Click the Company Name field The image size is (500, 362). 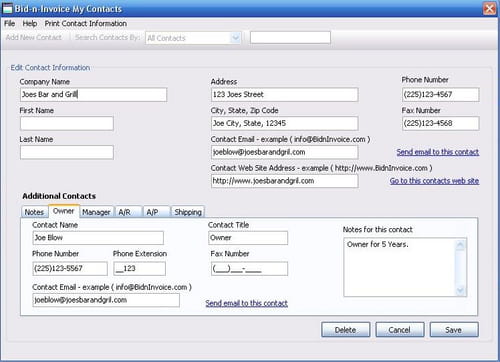93,95
